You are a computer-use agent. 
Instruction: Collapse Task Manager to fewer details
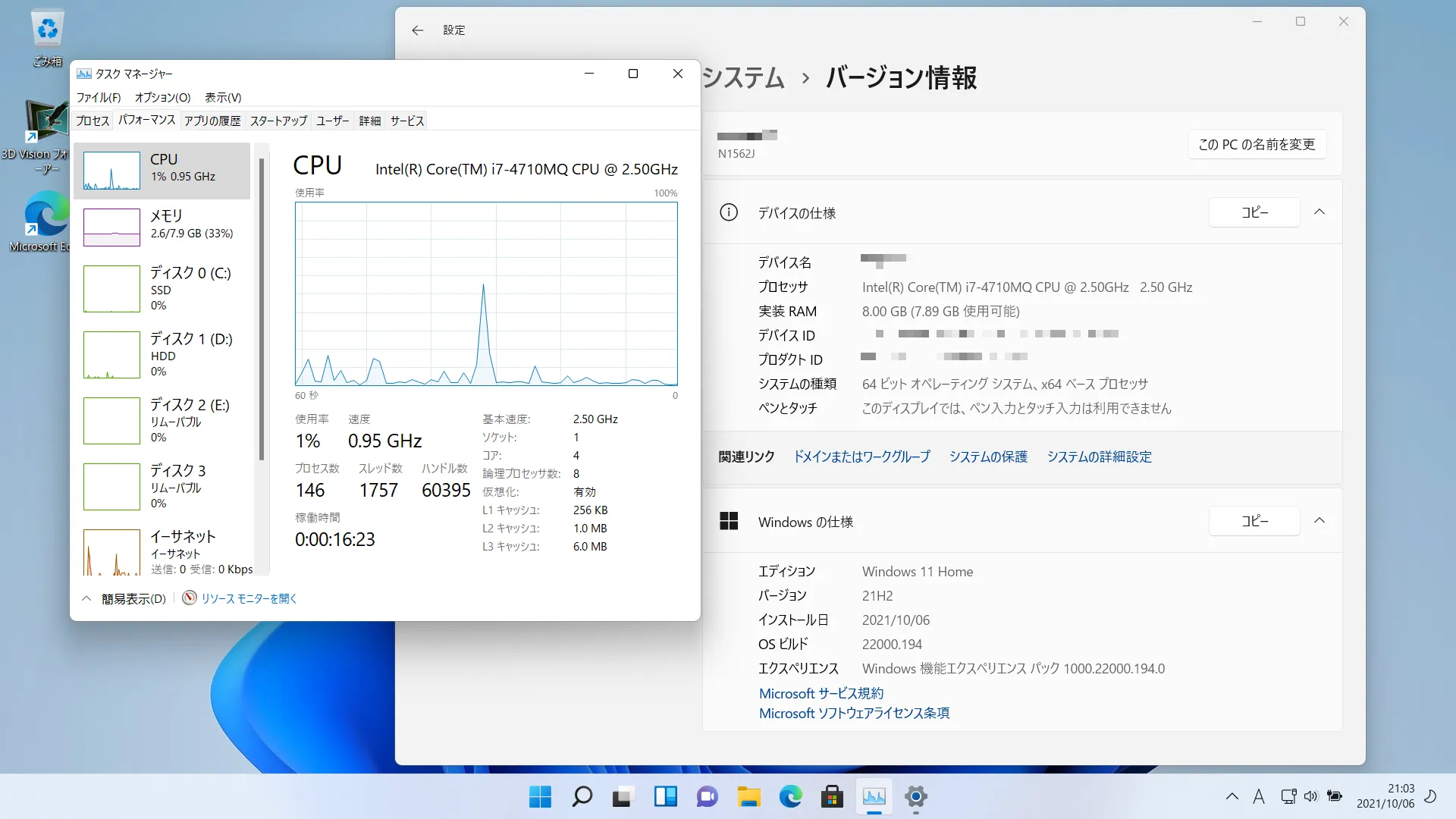coord(124,598)
